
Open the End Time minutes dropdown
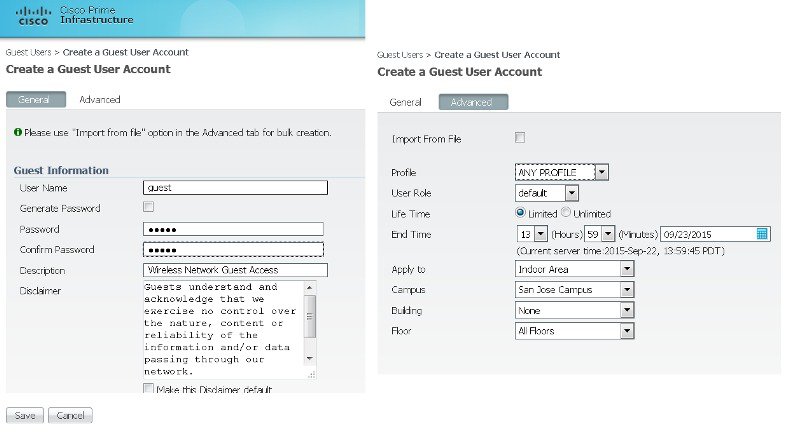click(599, 234)
